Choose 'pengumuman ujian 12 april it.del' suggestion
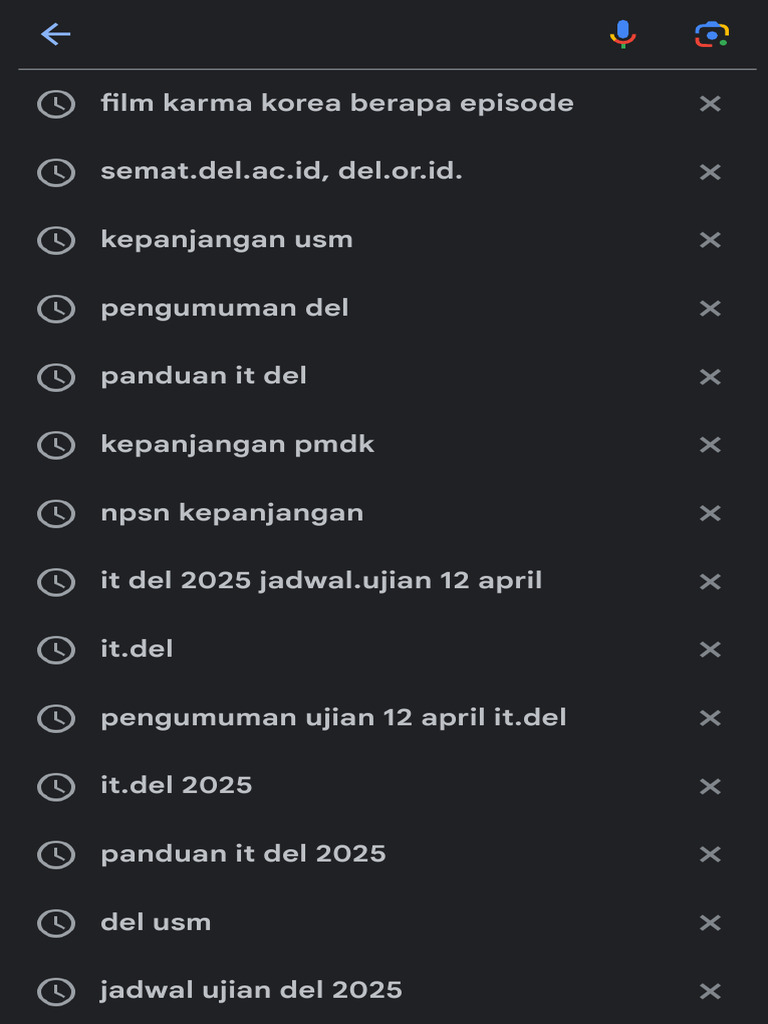 click(x=333, y=717)
